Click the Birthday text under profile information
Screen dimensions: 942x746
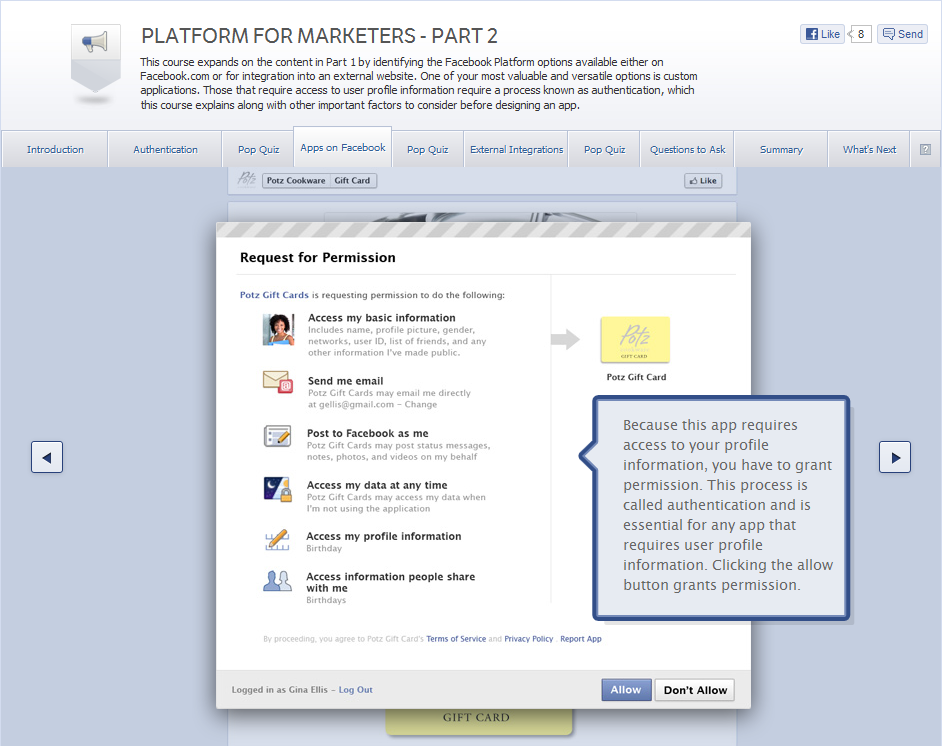(324, 548)
